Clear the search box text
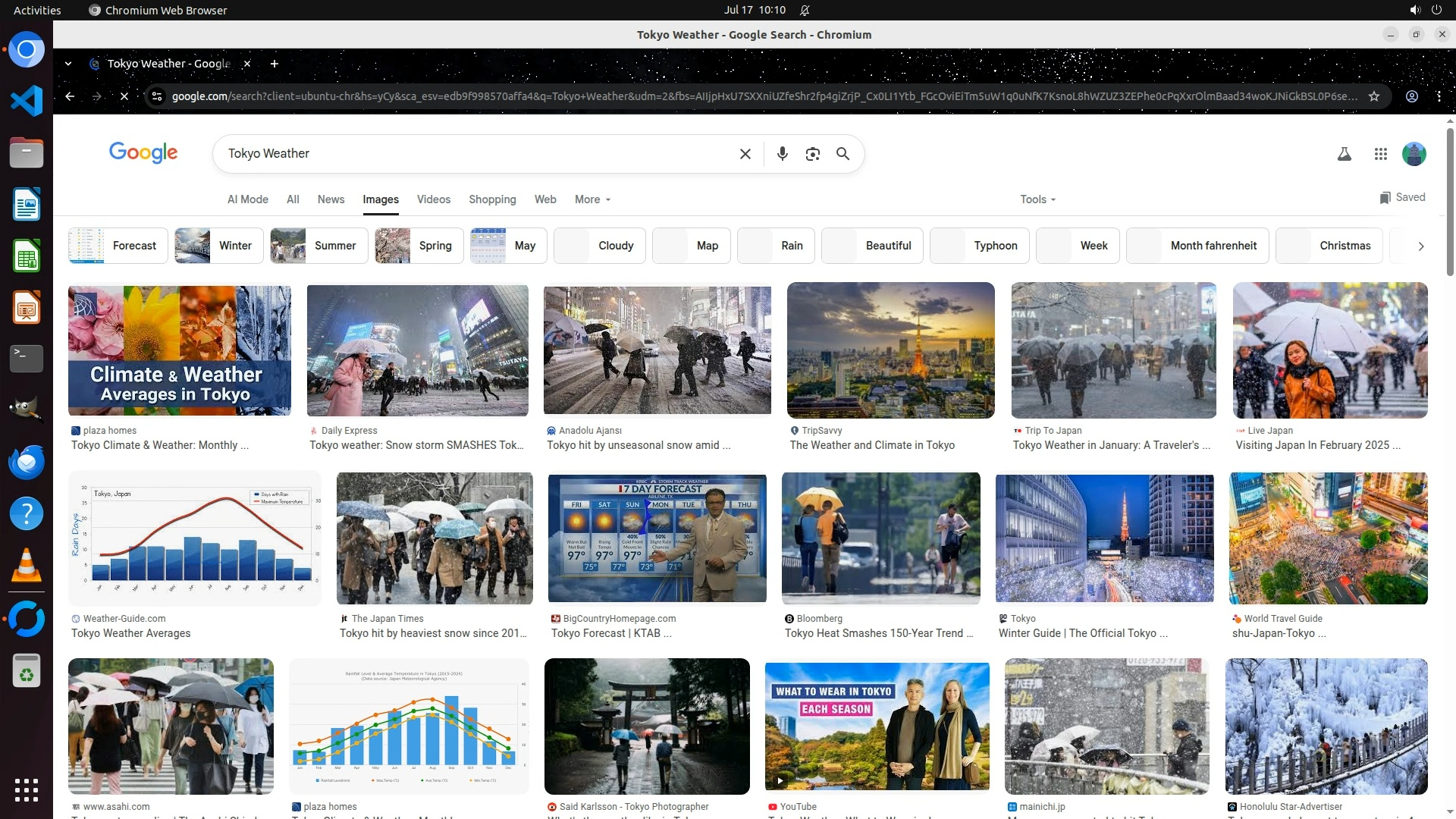Screen dimensions: 1456x819 745,154
